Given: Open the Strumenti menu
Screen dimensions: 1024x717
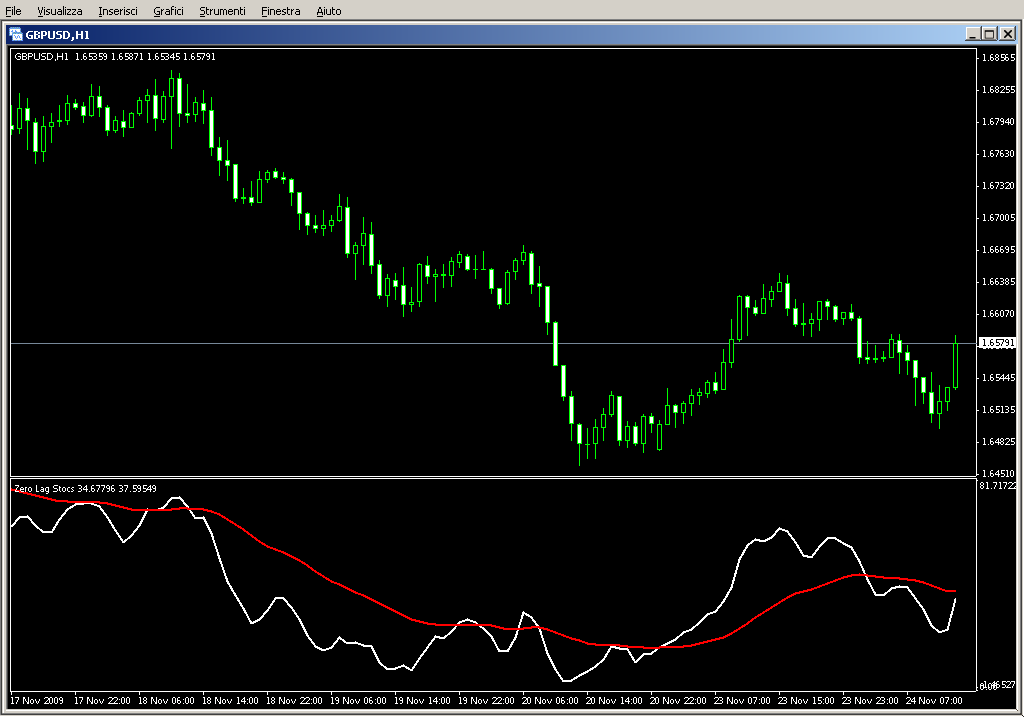Looking at the screenshot, I should pos(222,11).
